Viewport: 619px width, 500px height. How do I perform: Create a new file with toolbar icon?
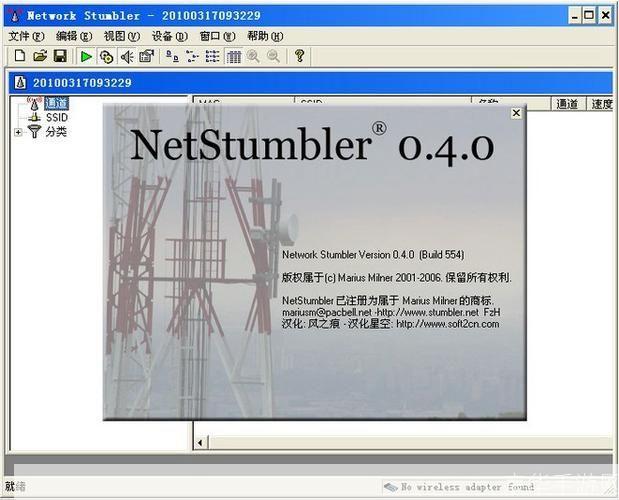[x=20, y=56]
